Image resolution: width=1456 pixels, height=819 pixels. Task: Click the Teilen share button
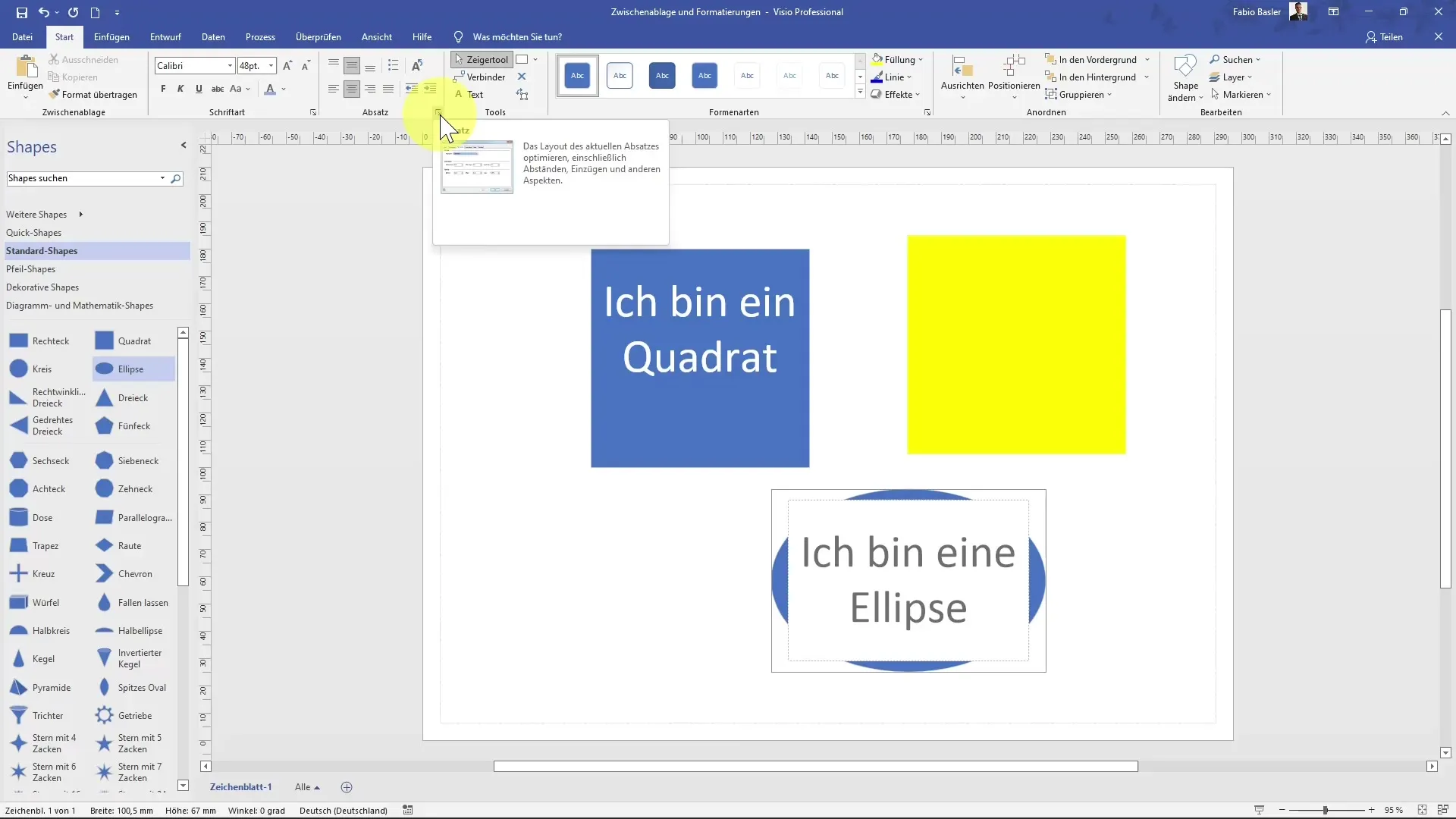pos(1384,36)
